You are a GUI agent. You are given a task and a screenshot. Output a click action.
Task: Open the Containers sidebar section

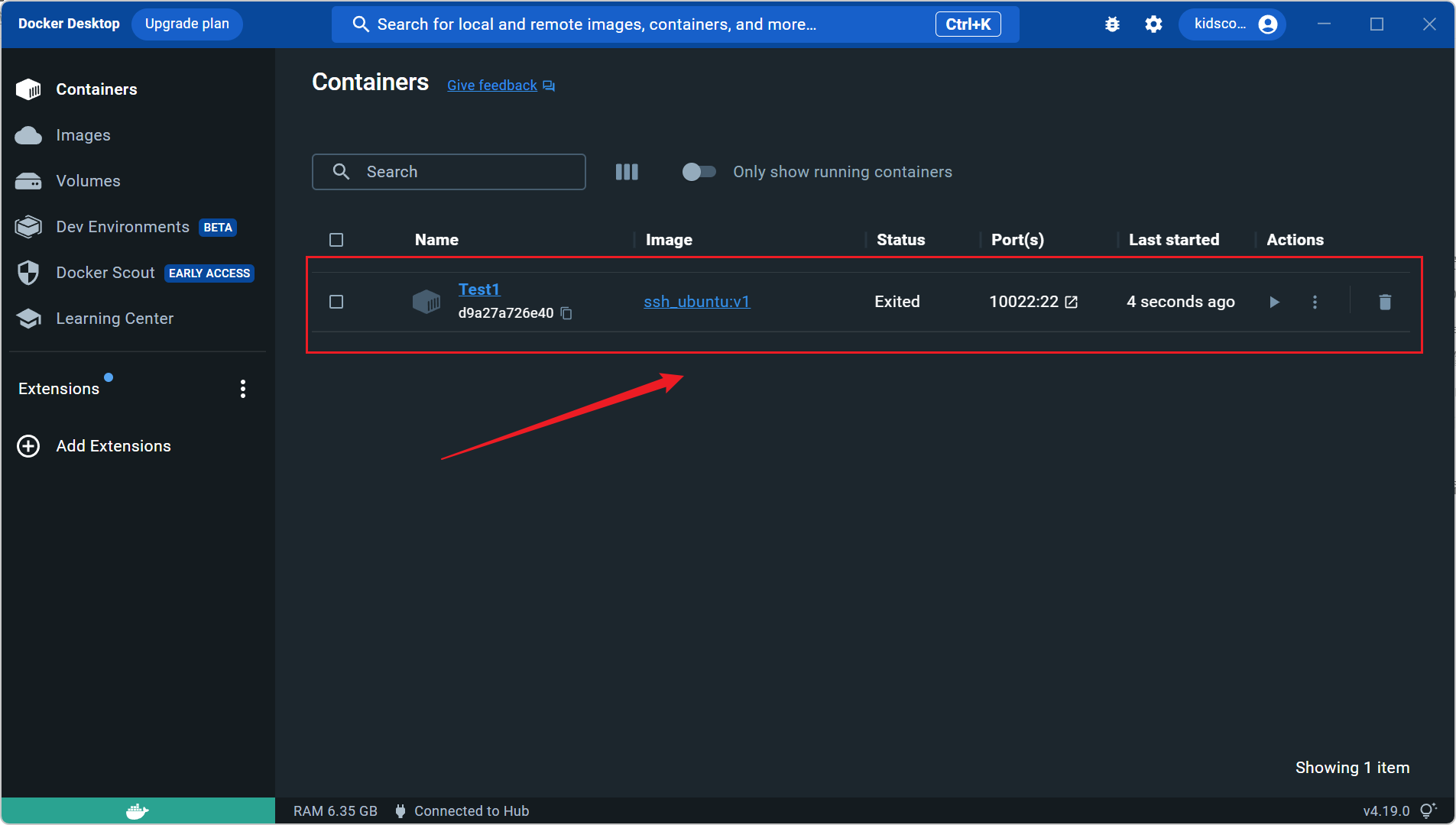pyautogui.click(x=138, y=89)
